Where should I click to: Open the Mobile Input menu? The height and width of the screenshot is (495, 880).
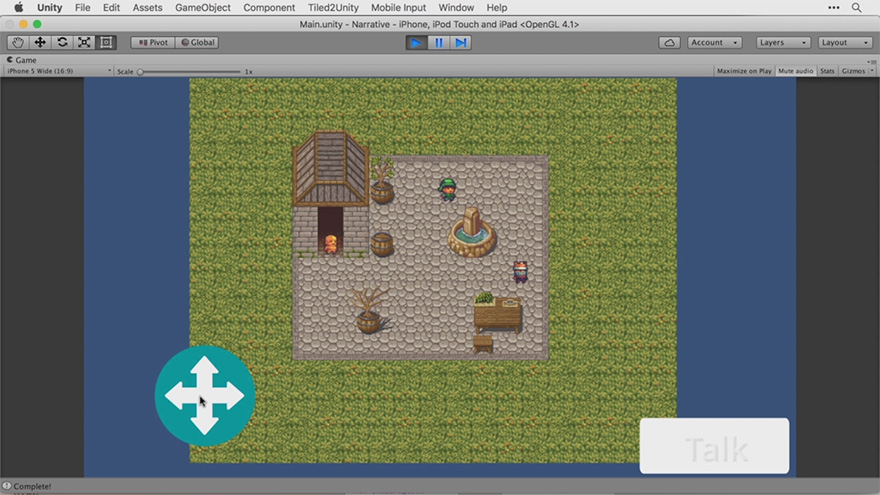point(398,7)
